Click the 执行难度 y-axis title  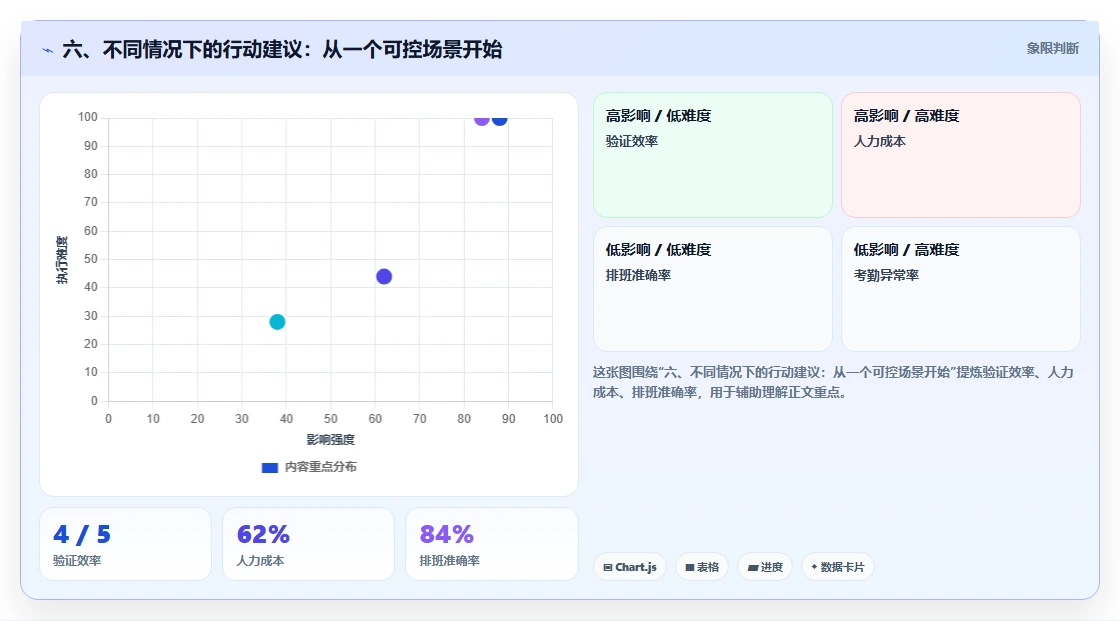62,259
